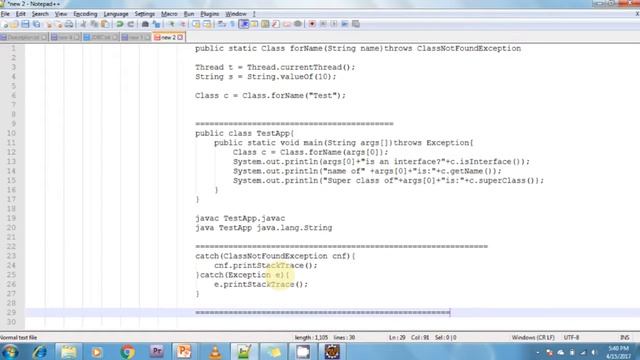The height and width of the screenshot is (360, 640).
Task: Open the Window menu
Action: (x=236, y=14)
